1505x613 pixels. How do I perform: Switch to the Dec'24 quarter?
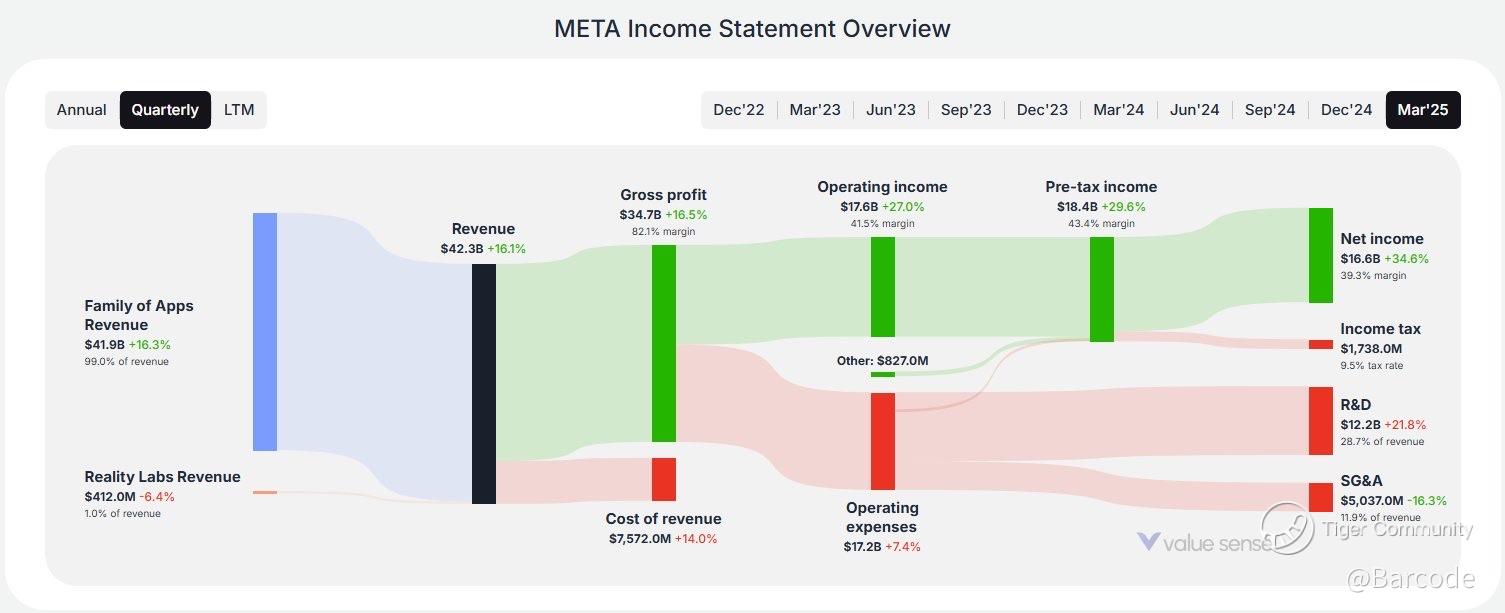(x=1346, y=110)
